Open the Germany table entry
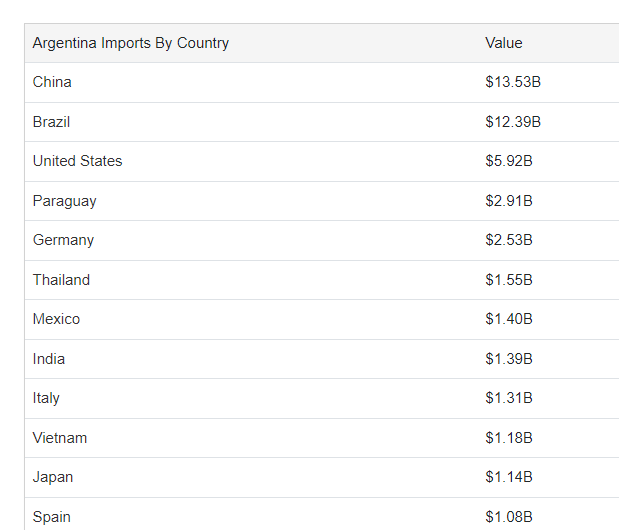 (63, 240)
